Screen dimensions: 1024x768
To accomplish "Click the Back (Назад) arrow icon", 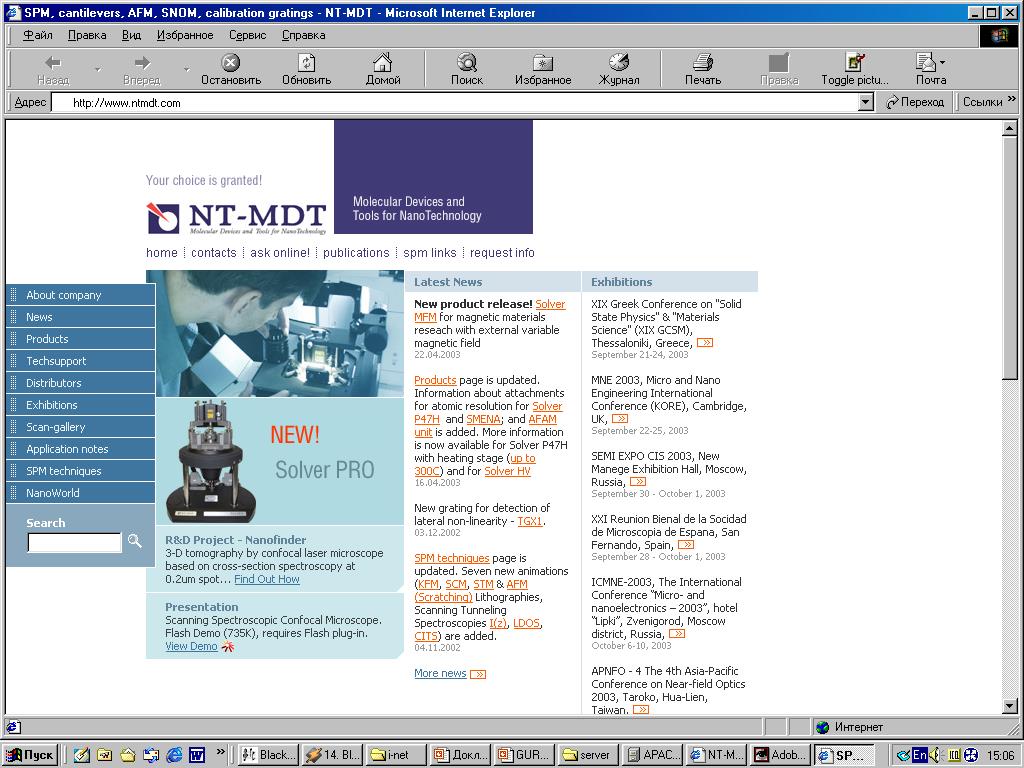I will coord(53,63).
